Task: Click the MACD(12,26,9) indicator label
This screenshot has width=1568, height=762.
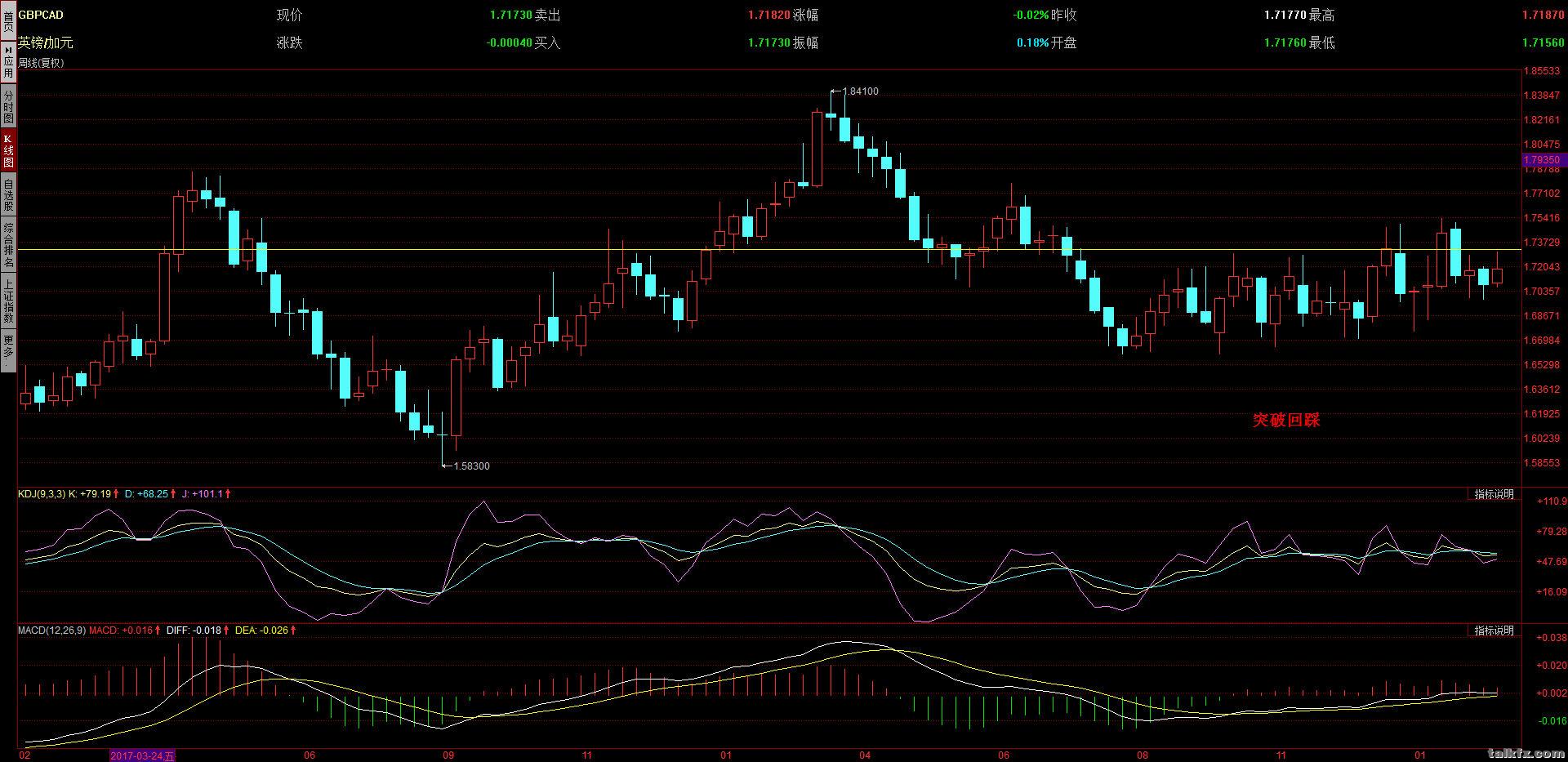Action: (51, 631)
